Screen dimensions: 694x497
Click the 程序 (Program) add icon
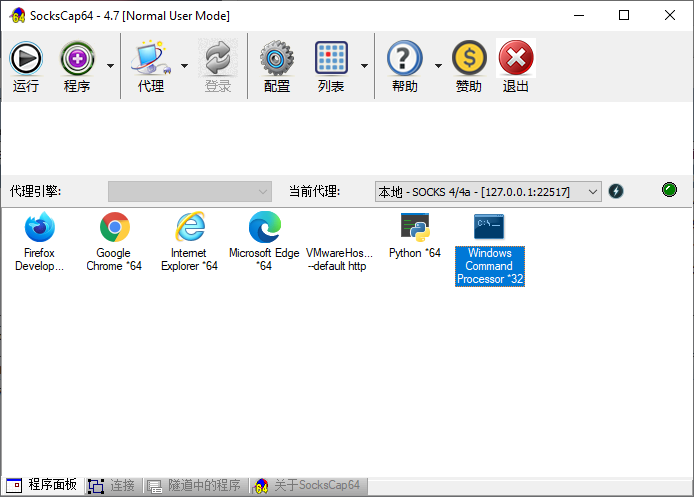[77, 58]
